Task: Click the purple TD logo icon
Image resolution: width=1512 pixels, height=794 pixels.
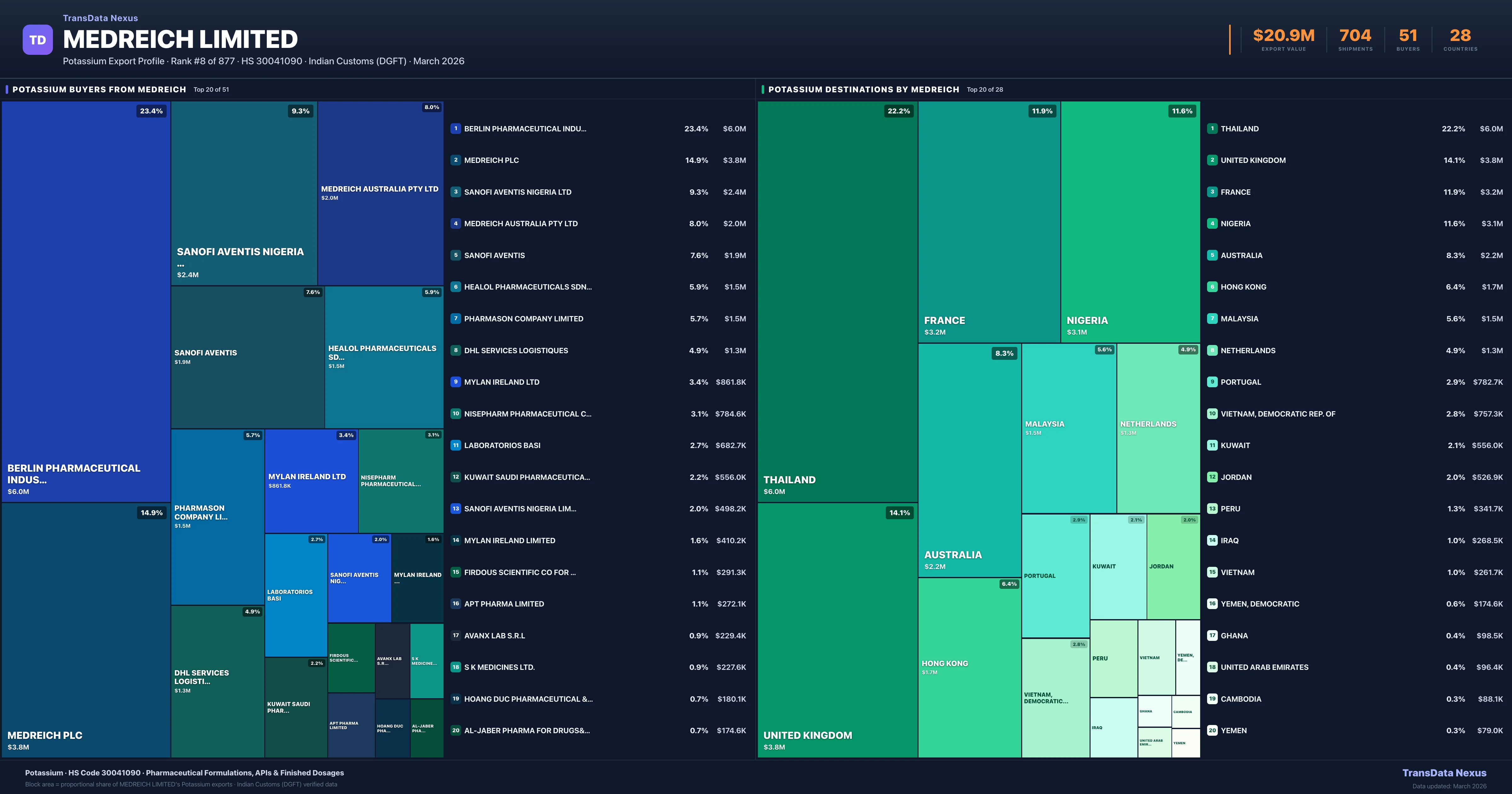Action: (x=37, y=40)
